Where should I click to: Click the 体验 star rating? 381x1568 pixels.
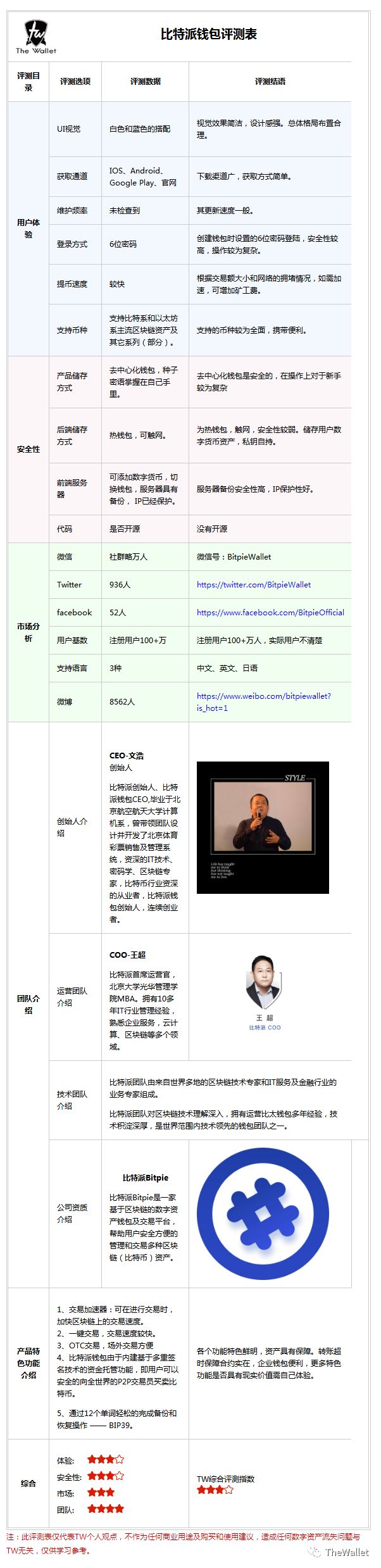[x=106, y=1459]
